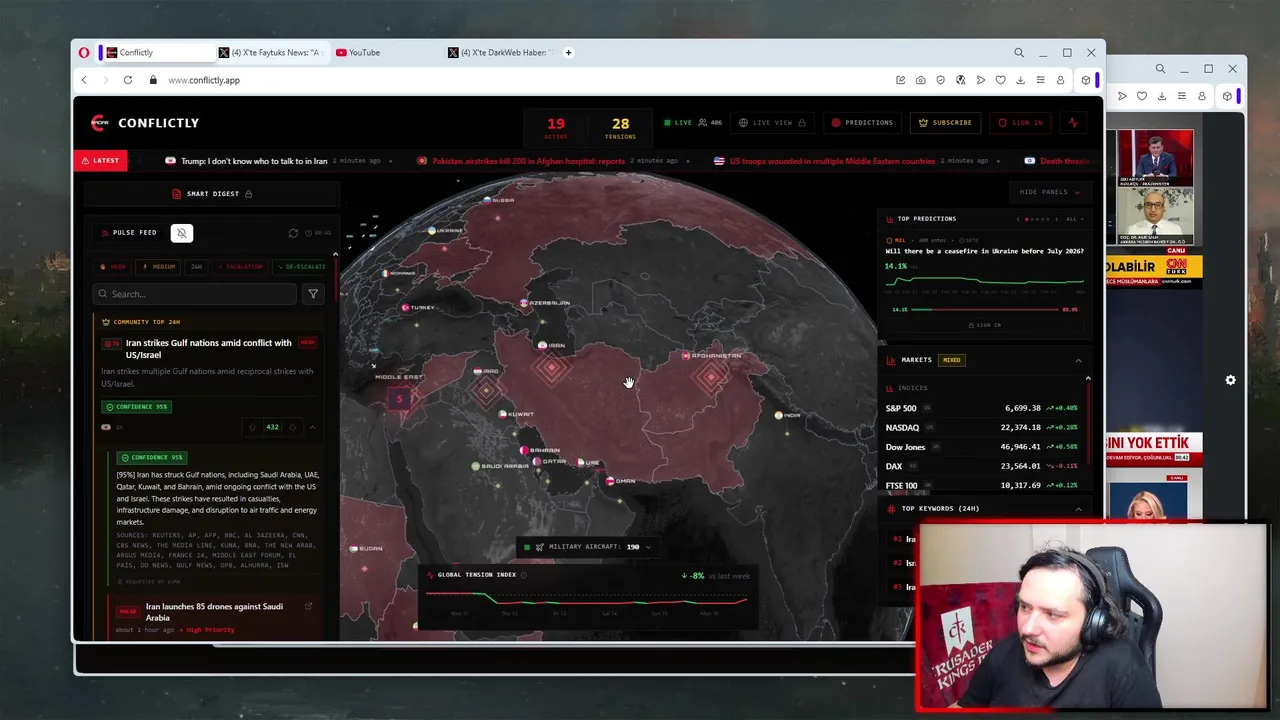Viewport: 1280px width, 720px height.
Task: Take a snapshot with Opera camera icon
Action: click(920, 80)
